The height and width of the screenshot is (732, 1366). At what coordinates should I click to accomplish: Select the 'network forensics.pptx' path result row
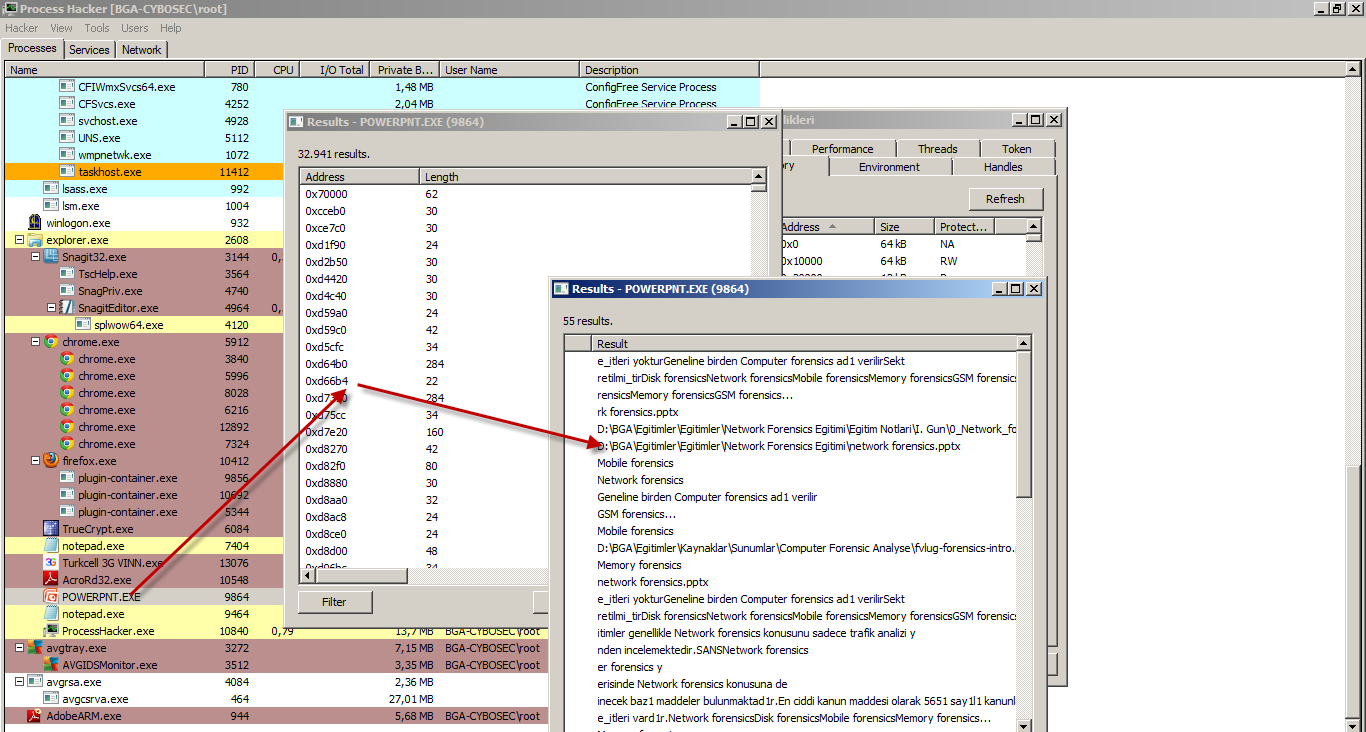[x=789, y=446]
